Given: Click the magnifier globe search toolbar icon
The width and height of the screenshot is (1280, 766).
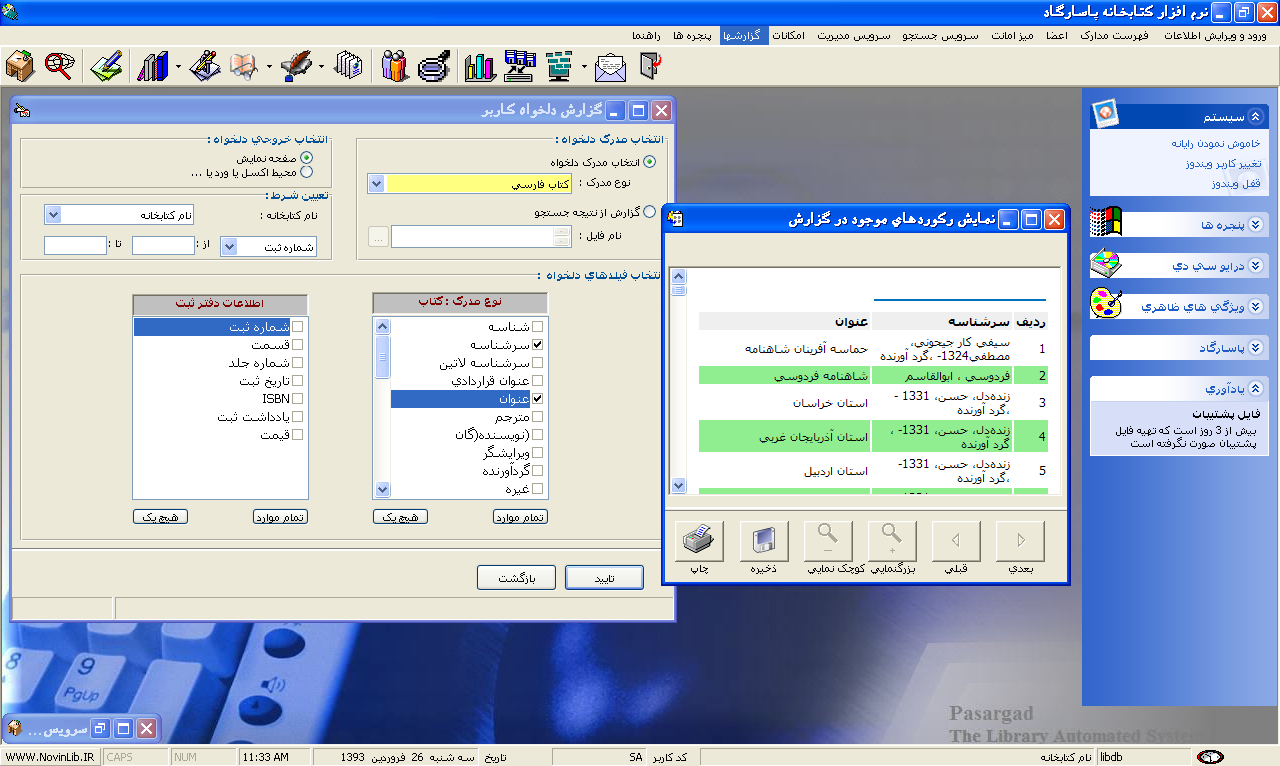Looking at the screenshot, I should click(x=60, y=66).
